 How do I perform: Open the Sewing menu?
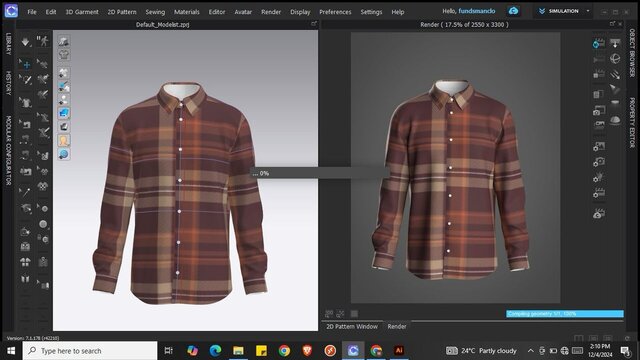click(155, 12)
